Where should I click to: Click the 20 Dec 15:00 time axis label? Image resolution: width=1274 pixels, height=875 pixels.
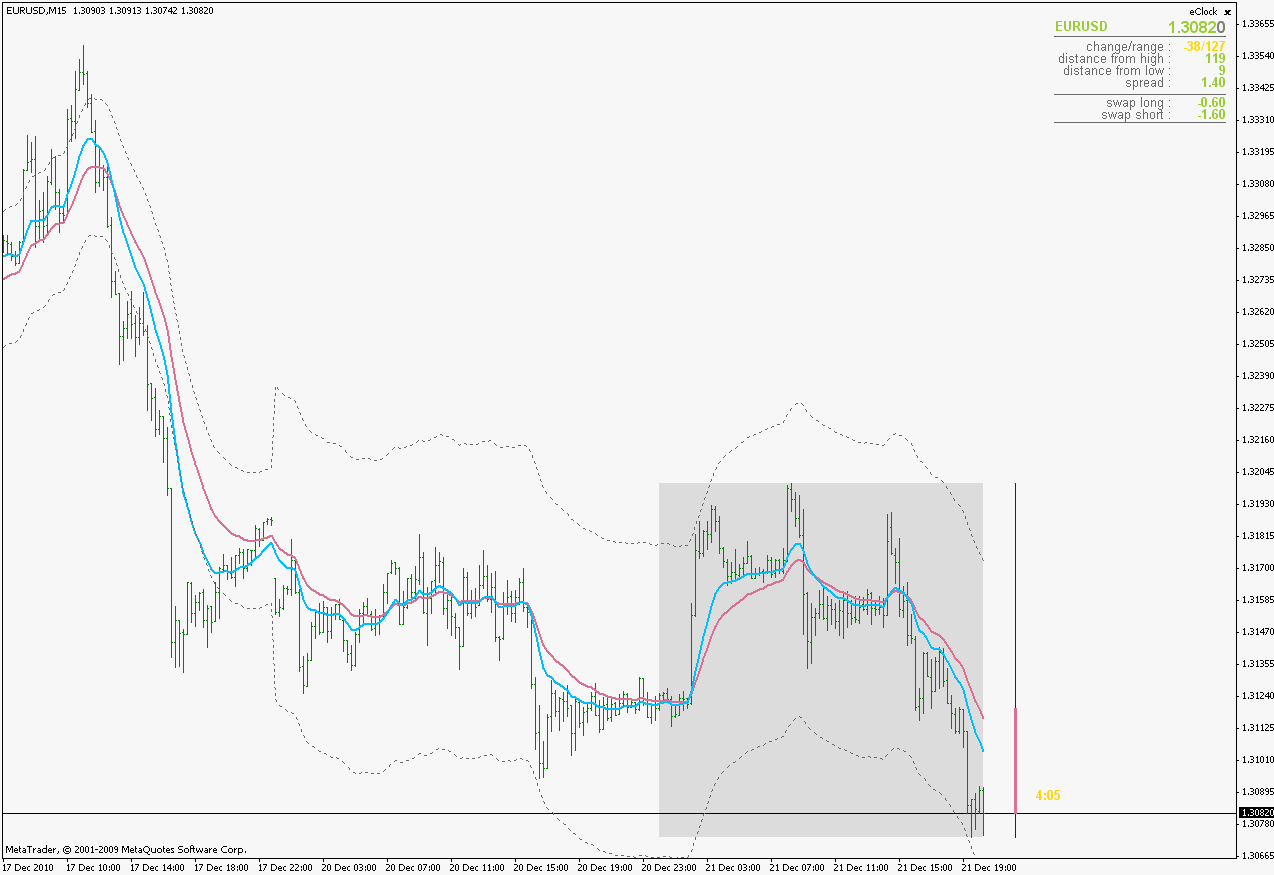click(x=542, y=867)
